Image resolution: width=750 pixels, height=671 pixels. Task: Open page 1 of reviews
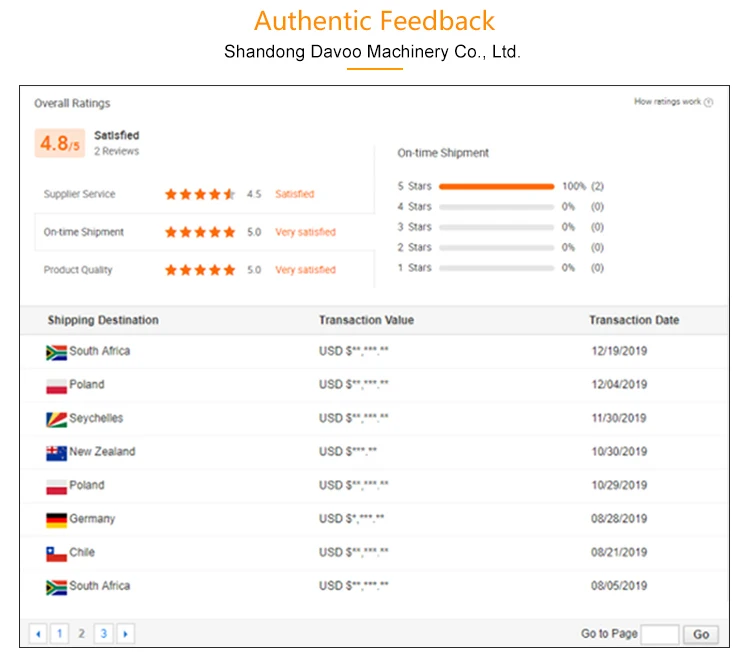point(60,634)
